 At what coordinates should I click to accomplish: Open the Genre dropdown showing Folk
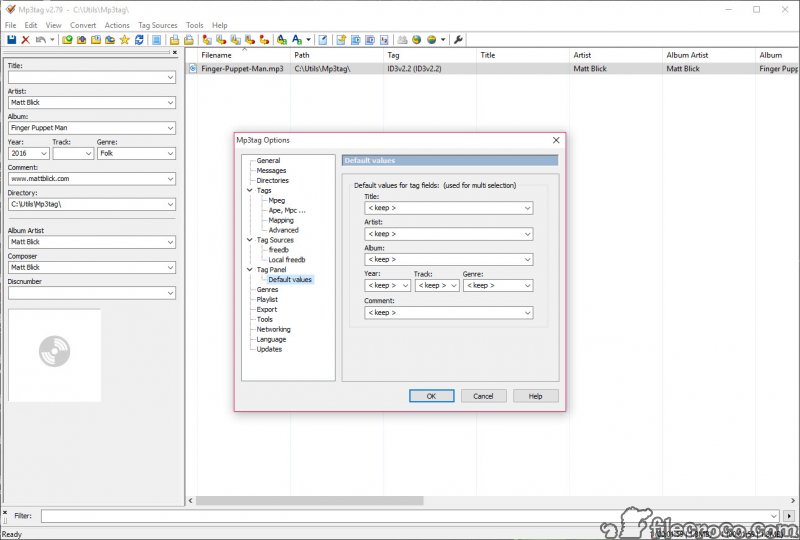[170, 153]
